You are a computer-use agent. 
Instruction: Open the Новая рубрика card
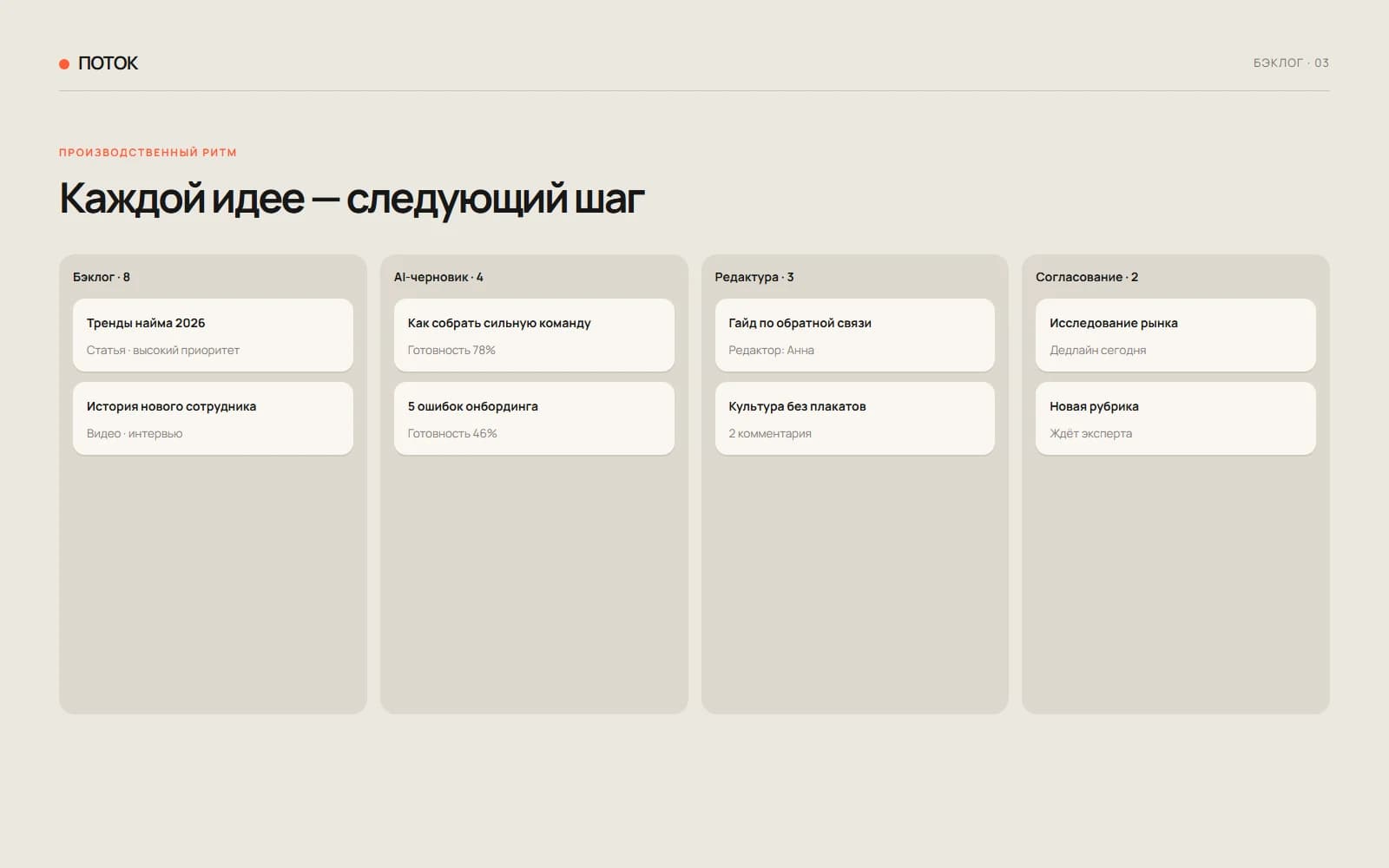1175,418
